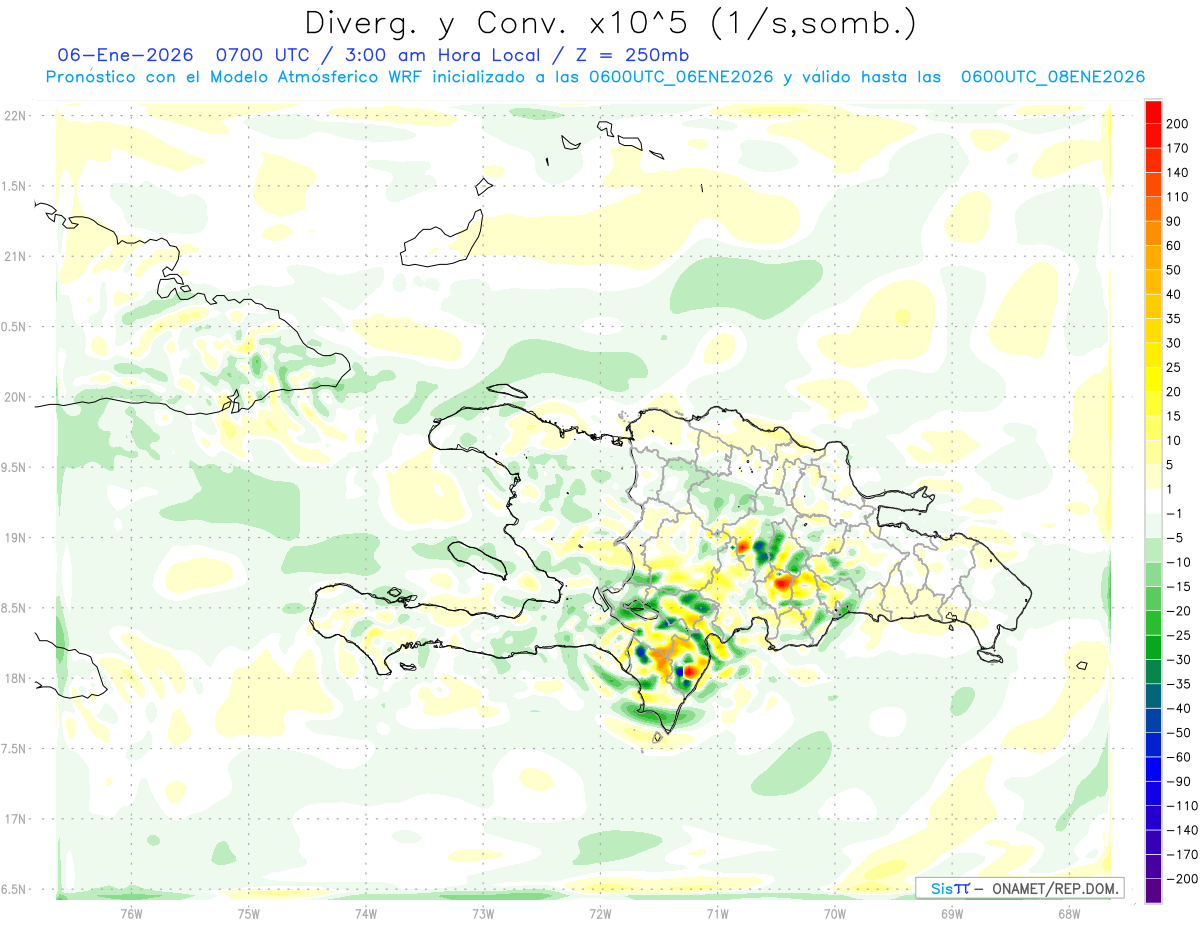Click the '-90' color scale label

pyautogui.click(x=1180, y=782)
